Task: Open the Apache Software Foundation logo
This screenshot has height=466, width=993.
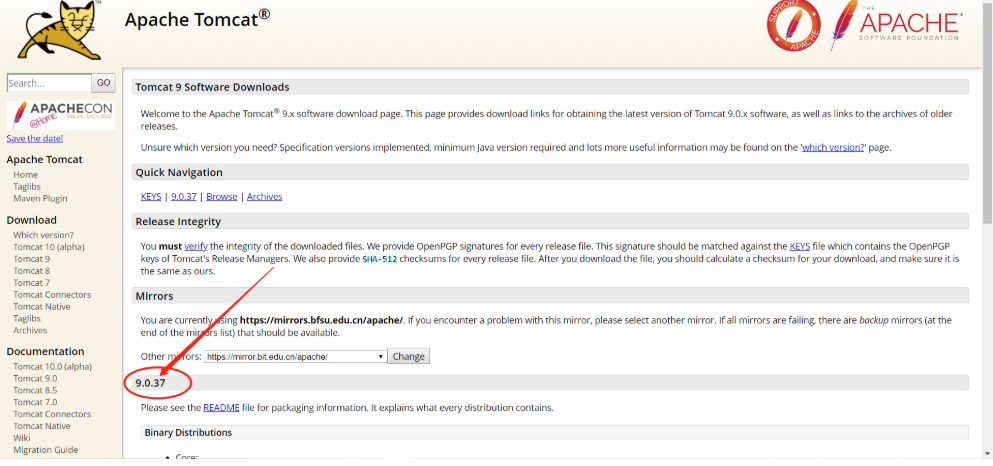Action: 896,25
